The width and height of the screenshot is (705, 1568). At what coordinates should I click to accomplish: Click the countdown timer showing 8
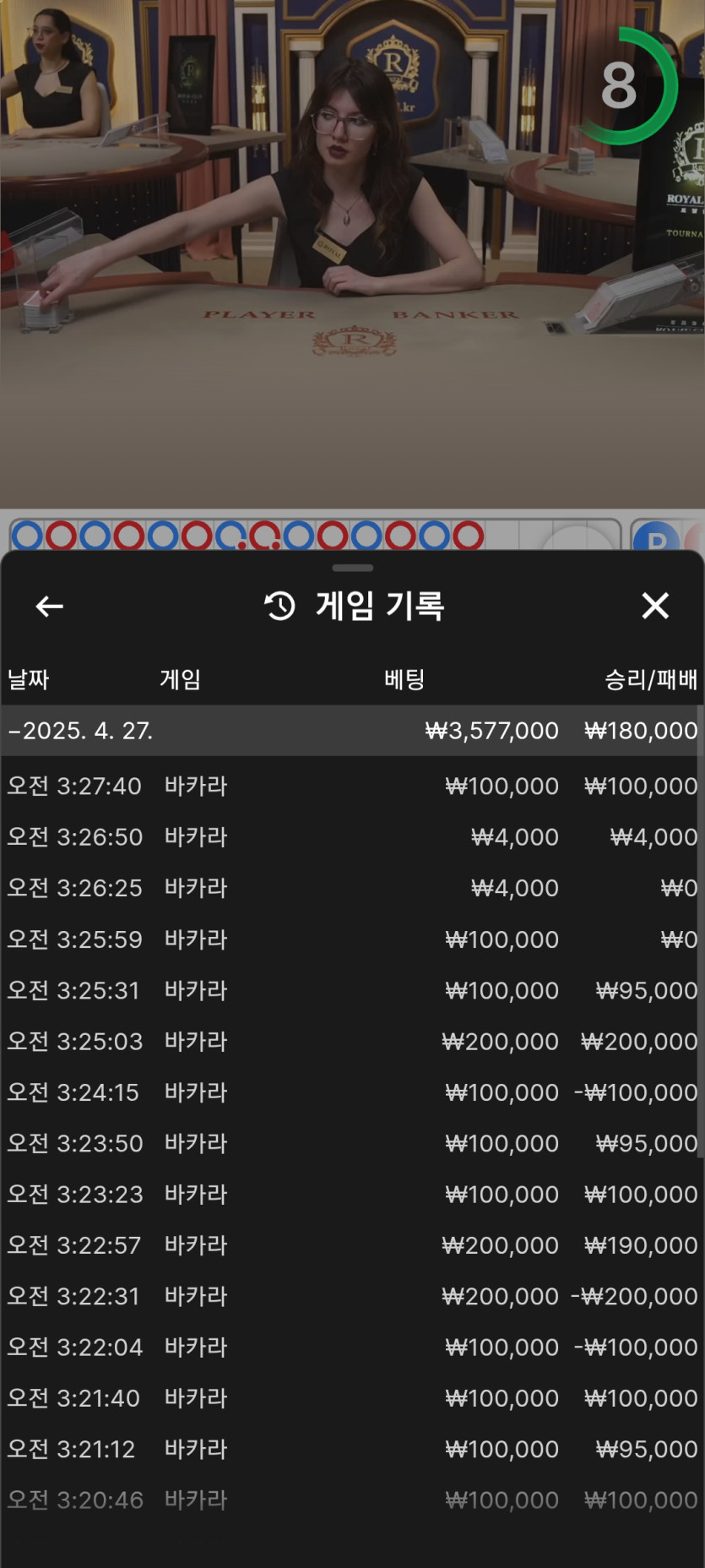(x=621, y=86)
